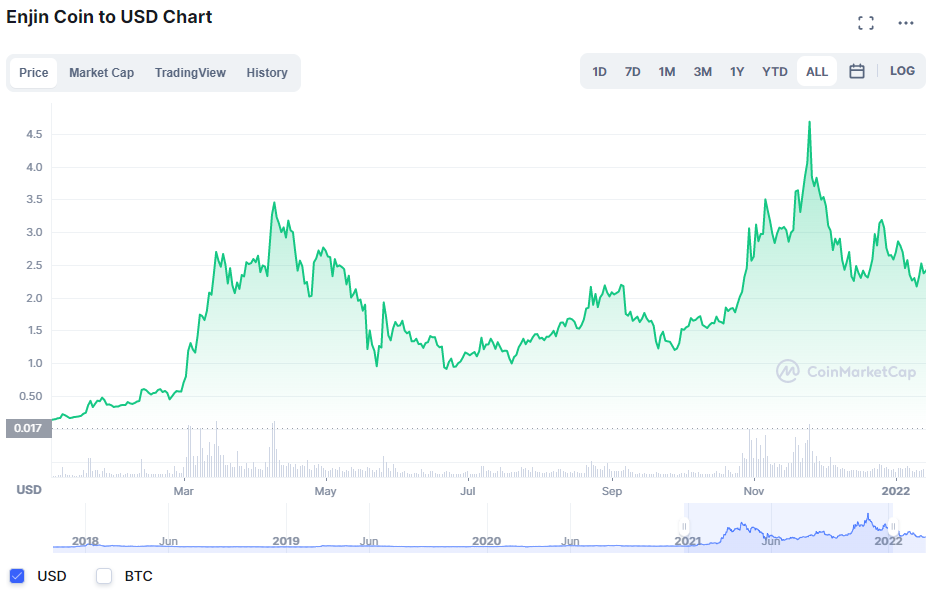Select the Price tab

click(33, 72)
